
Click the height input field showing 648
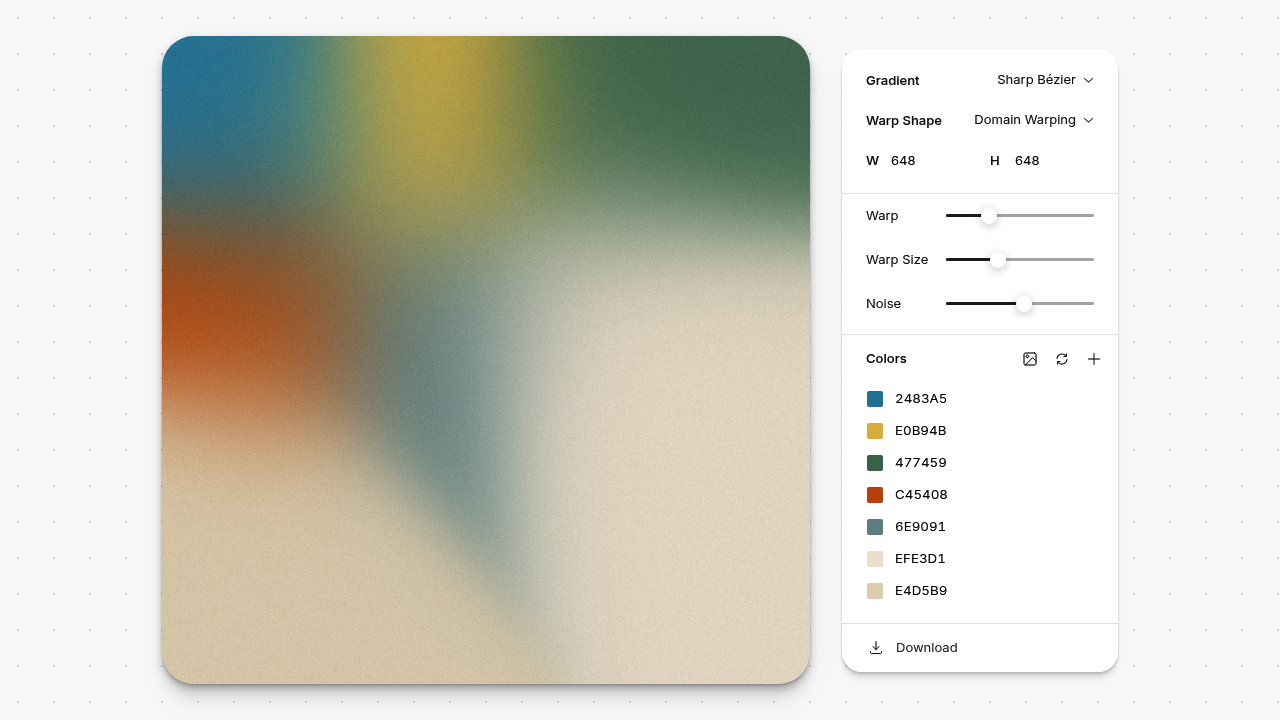(1044, 161)
